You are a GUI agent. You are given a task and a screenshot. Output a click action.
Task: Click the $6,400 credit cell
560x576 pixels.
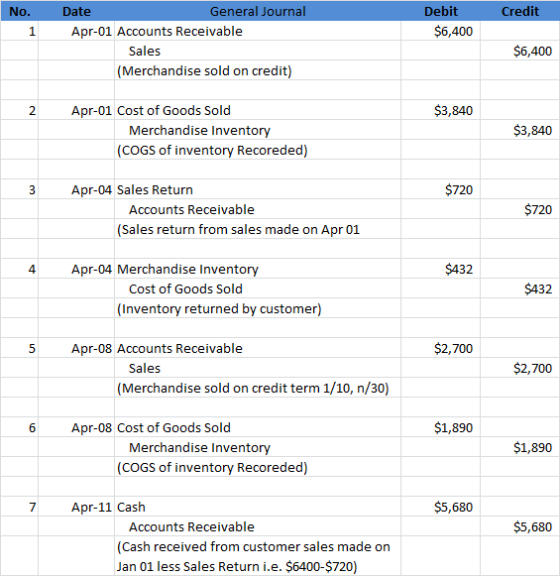point(520,51)
